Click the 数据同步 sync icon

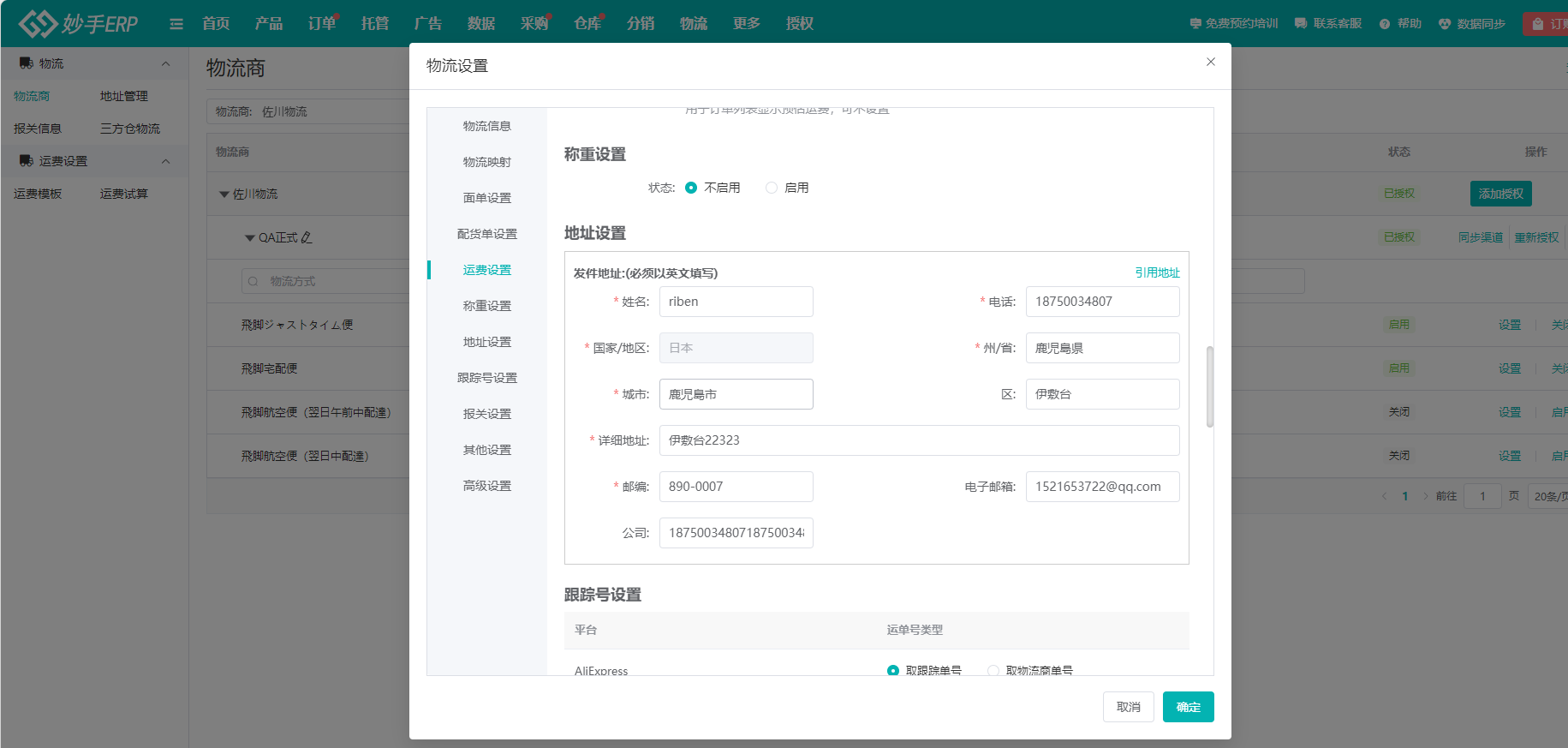point(1445,24)
